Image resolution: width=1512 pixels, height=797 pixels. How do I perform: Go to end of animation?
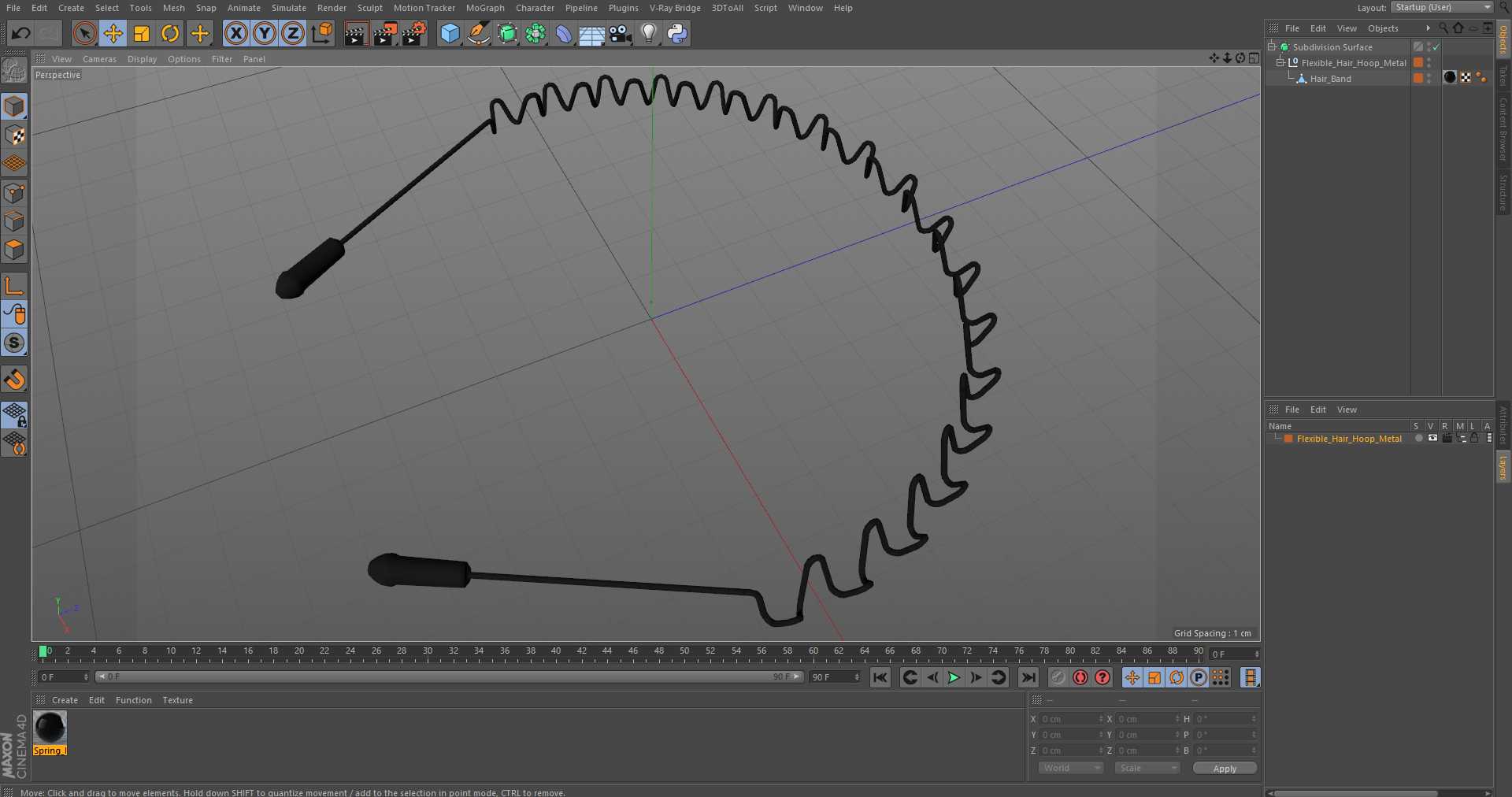tap(1028, 677)
